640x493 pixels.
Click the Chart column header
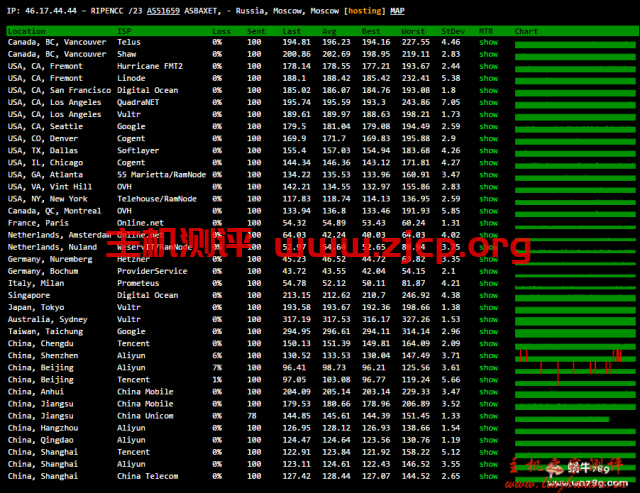click(x=526, y=31)
